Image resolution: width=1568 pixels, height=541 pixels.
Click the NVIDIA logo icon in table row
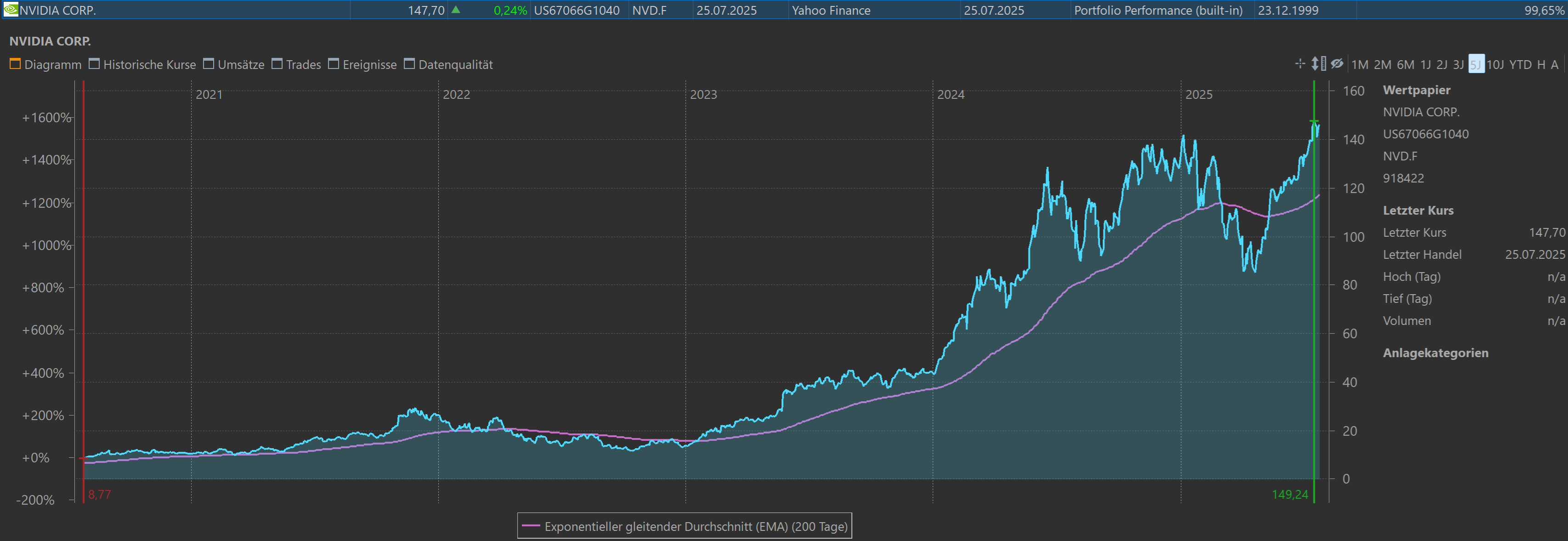[11, 10]
